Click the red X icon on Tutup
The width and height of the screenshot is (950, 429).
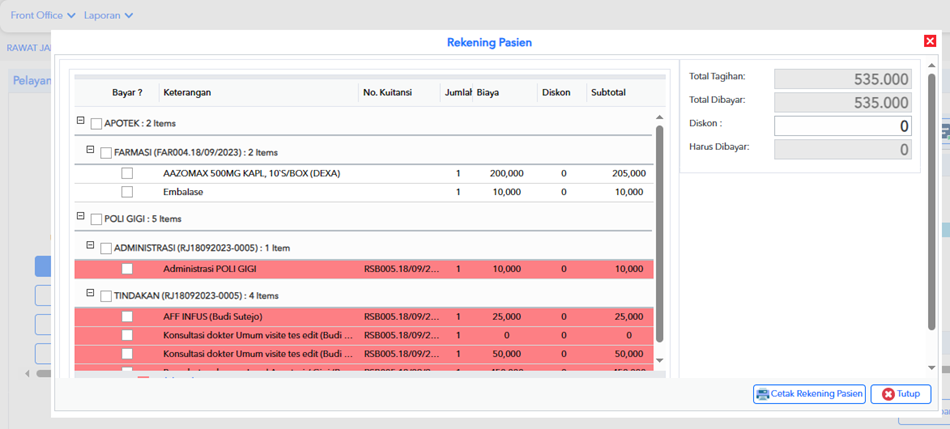(888, 394)
